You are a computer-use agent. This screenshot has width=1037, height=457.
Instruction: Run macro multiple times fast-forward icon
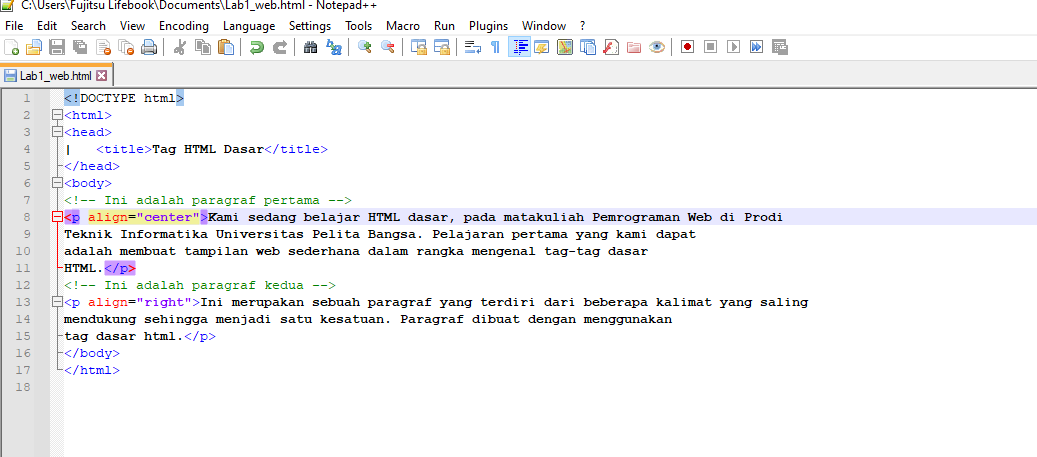click(x=757, y=47)
